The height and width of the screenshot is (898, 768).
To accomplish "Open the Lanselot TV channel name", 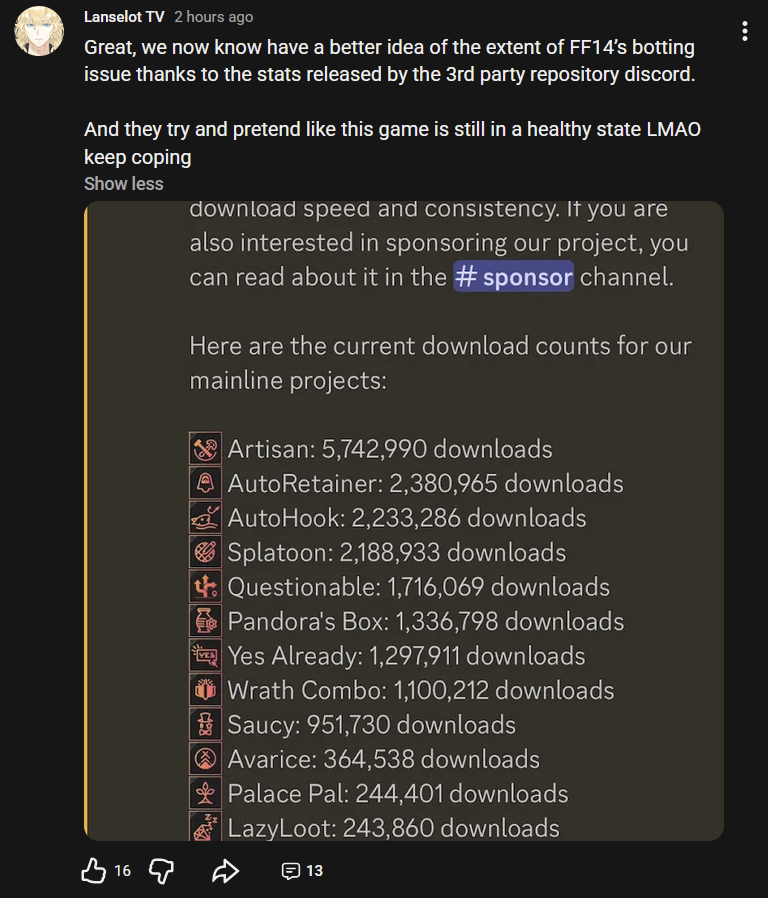I will click(124, 17).
